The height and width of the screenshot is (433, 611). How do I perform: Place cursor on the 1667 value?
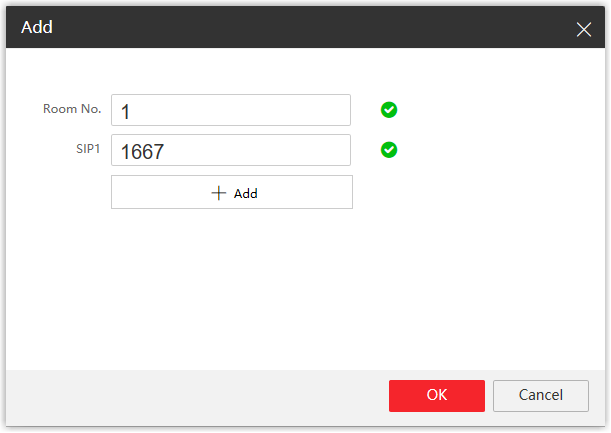click(142, 151)
